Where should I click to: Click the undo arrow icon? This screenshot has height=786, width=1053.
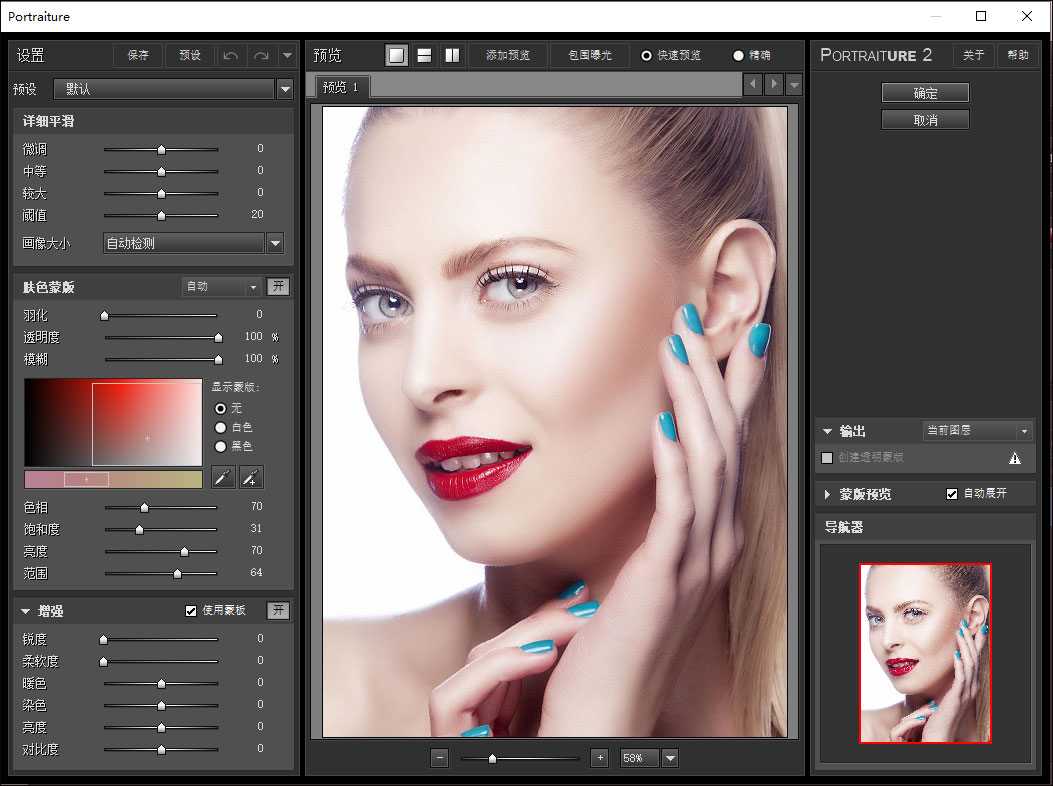click(231, 55)
